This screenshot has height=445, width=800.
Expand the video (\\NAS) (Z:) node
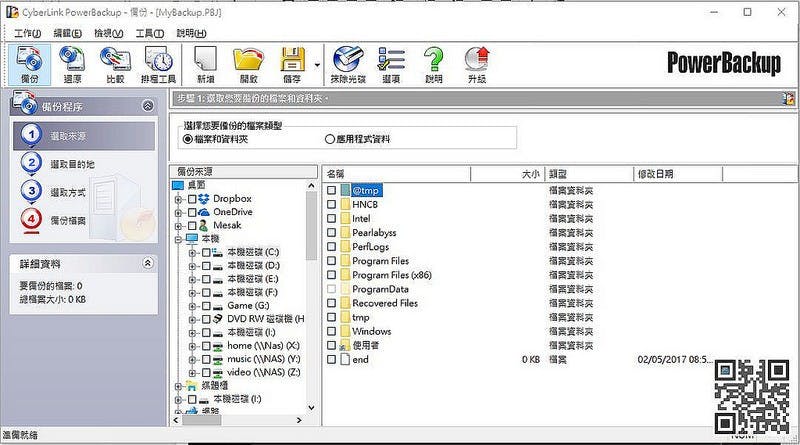point(192,373)
